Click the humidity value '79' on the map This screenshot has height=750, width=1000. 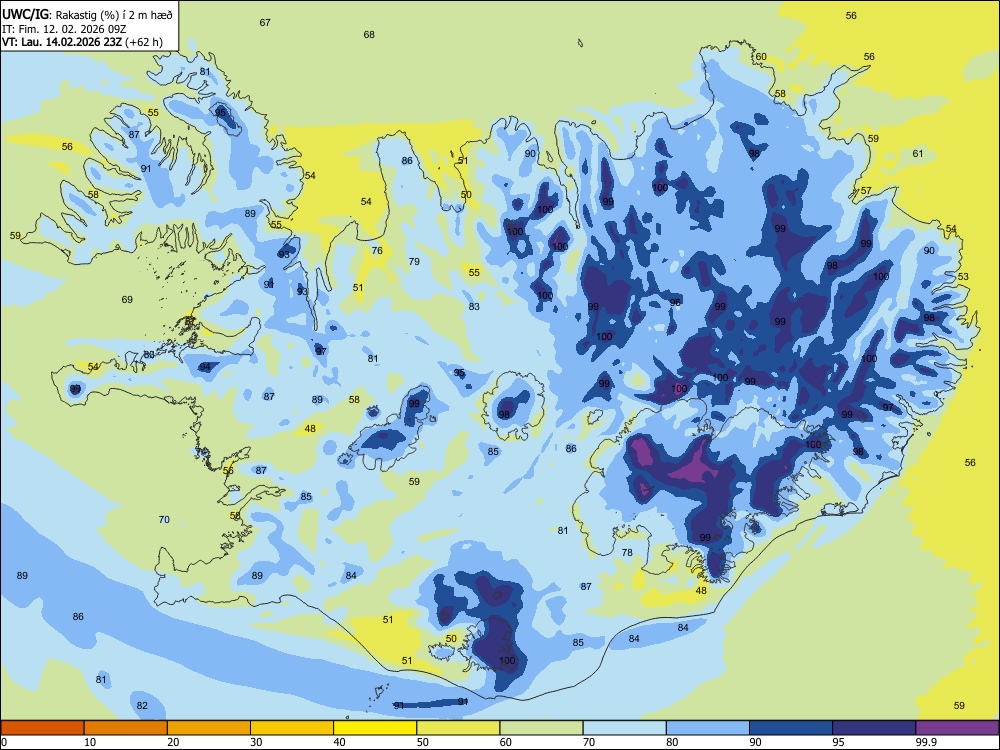pos(414,261)
